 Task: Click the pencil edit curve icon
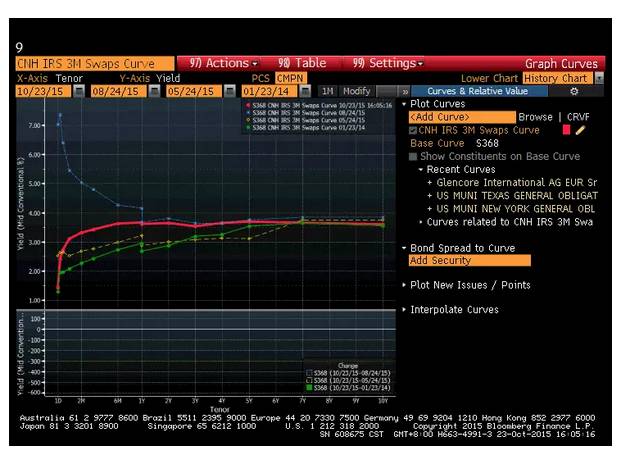580,130
